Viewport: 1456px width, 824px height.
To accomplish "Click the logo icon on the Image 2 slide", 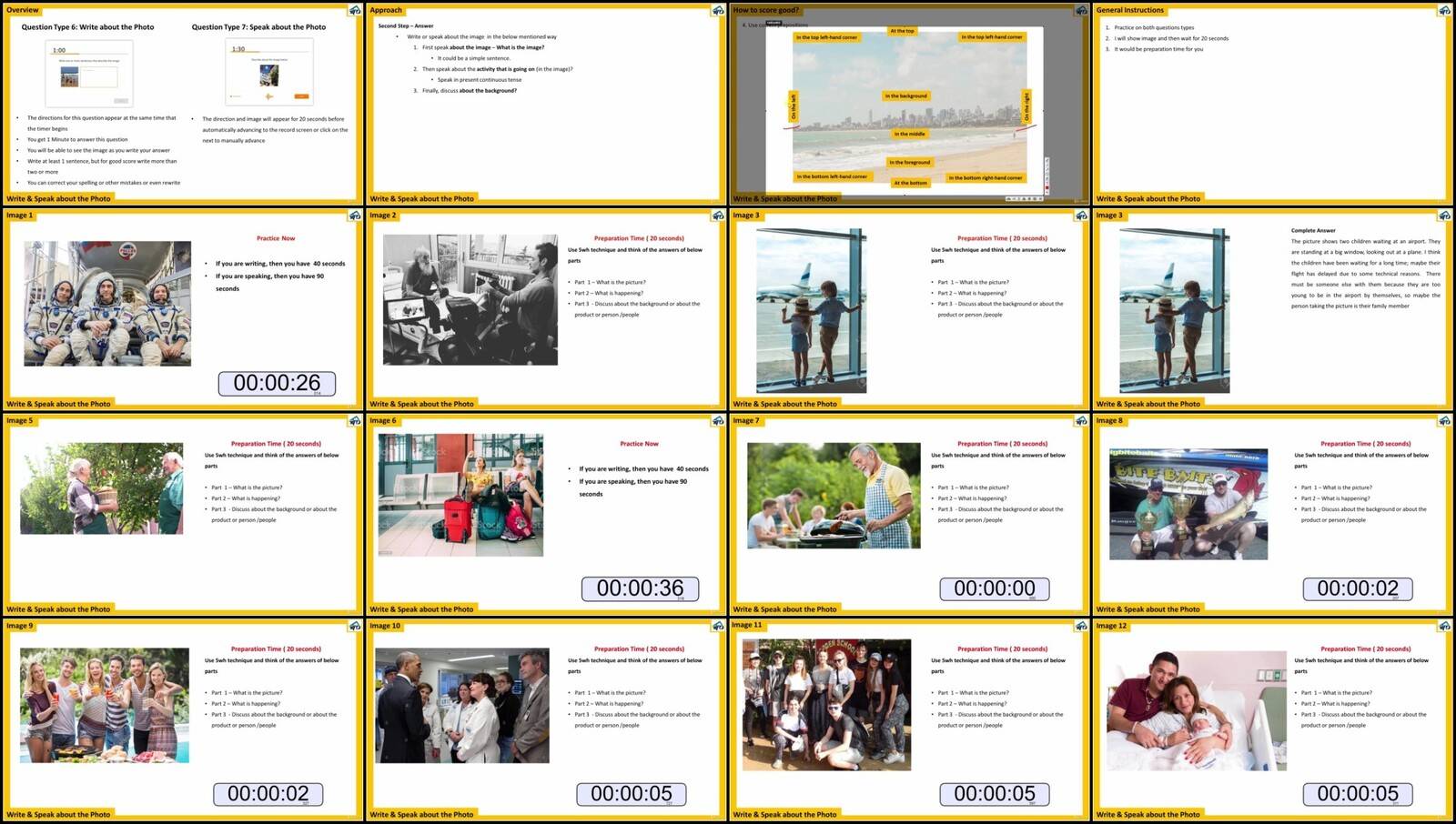I will pos(718,216).
